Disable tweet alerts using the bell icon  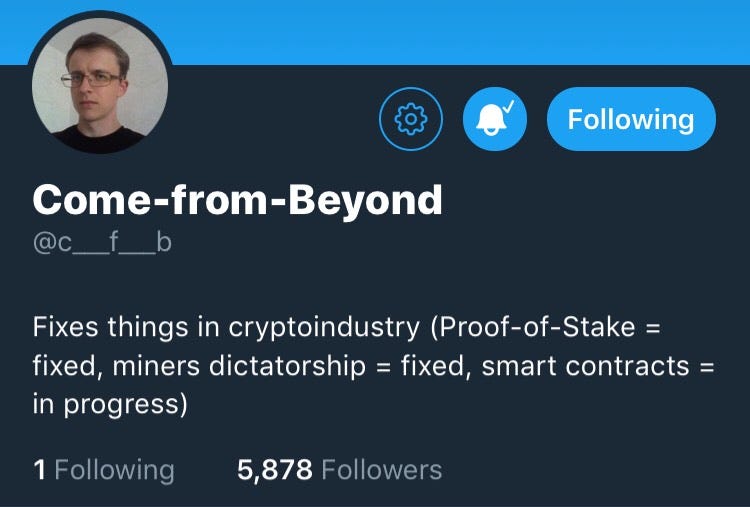(x=495, y=119)
